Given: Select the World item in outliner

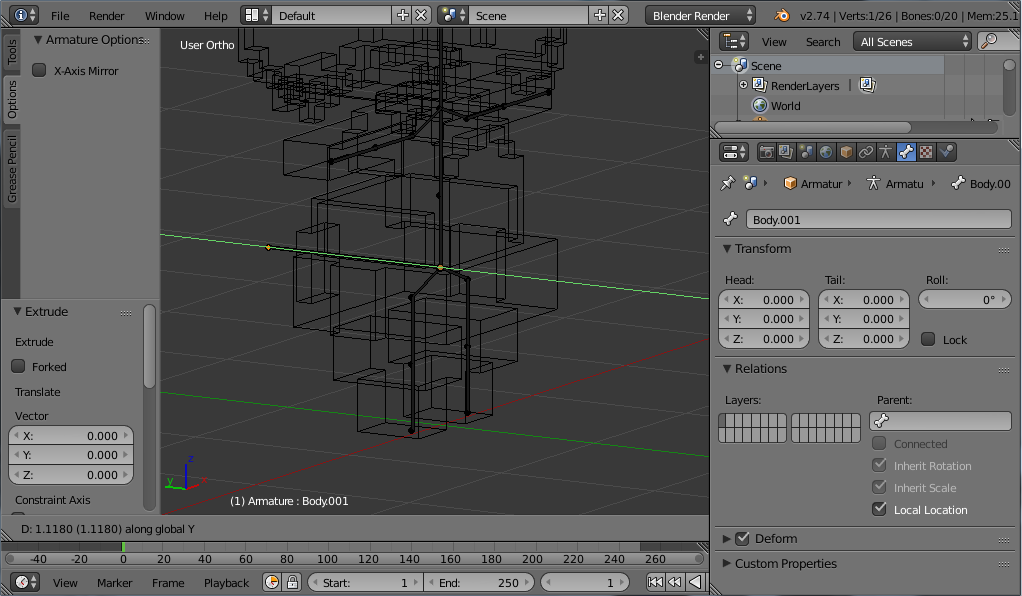Looking at the screenshot, I should (x=785, y=106).
